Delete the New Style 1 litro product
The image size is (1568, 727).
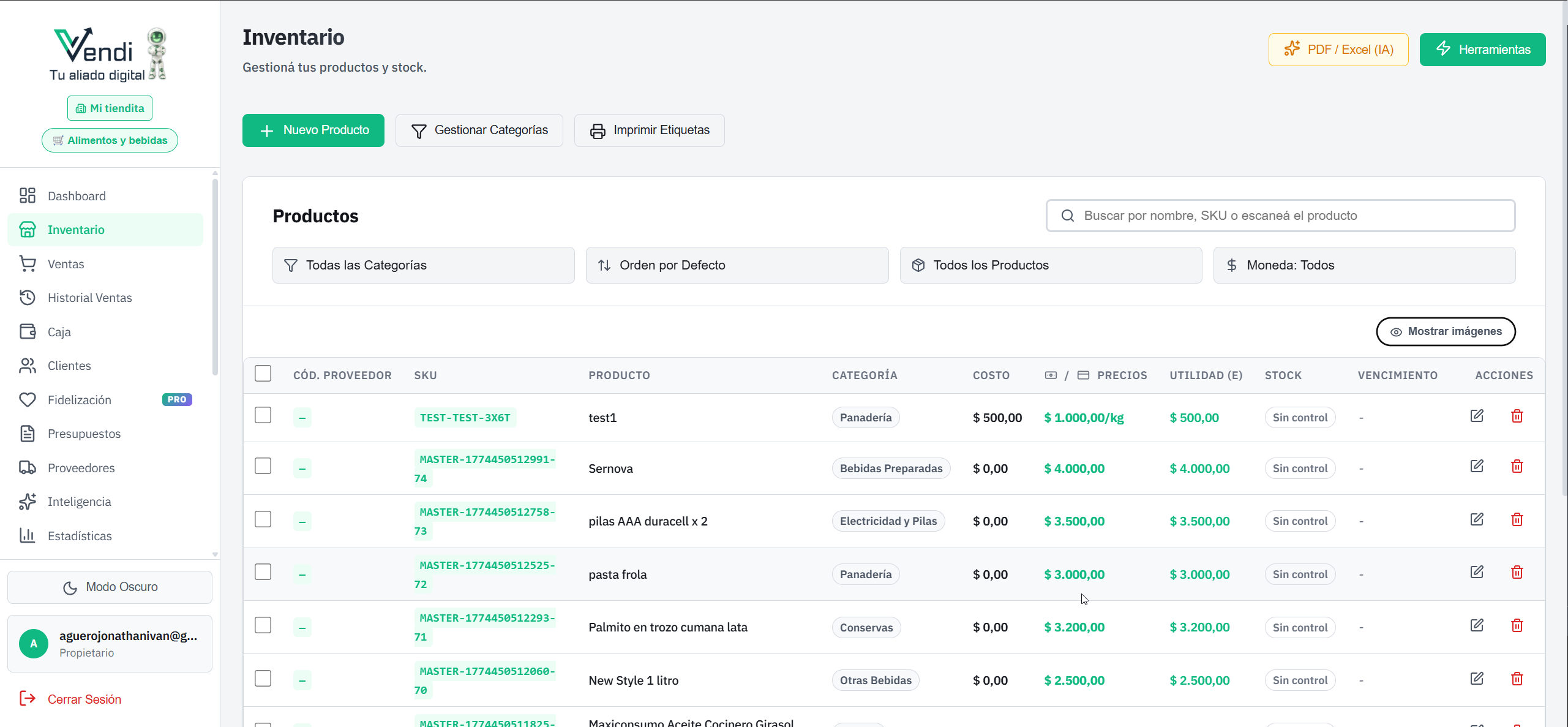[x=1517, y=679]
